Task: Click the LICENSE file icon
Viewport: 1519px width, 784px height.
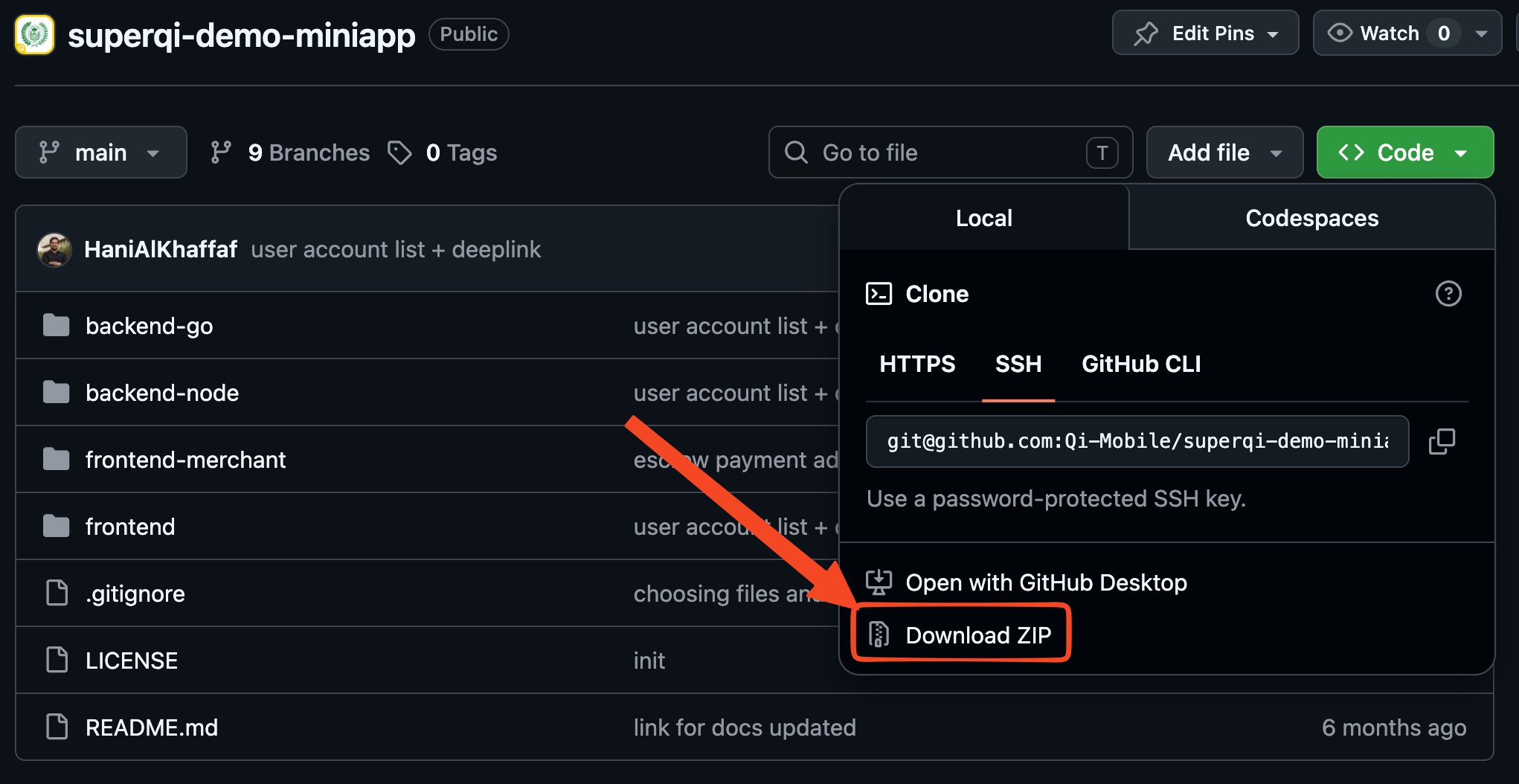Action: pyautogui.click(x=57, y=660)
